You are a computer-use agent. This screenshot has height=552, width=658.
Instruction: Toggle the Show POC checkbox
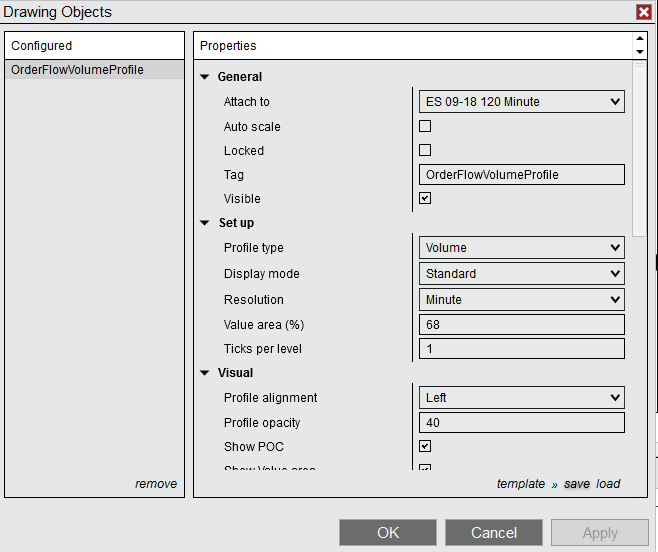(x=425, y=447)
